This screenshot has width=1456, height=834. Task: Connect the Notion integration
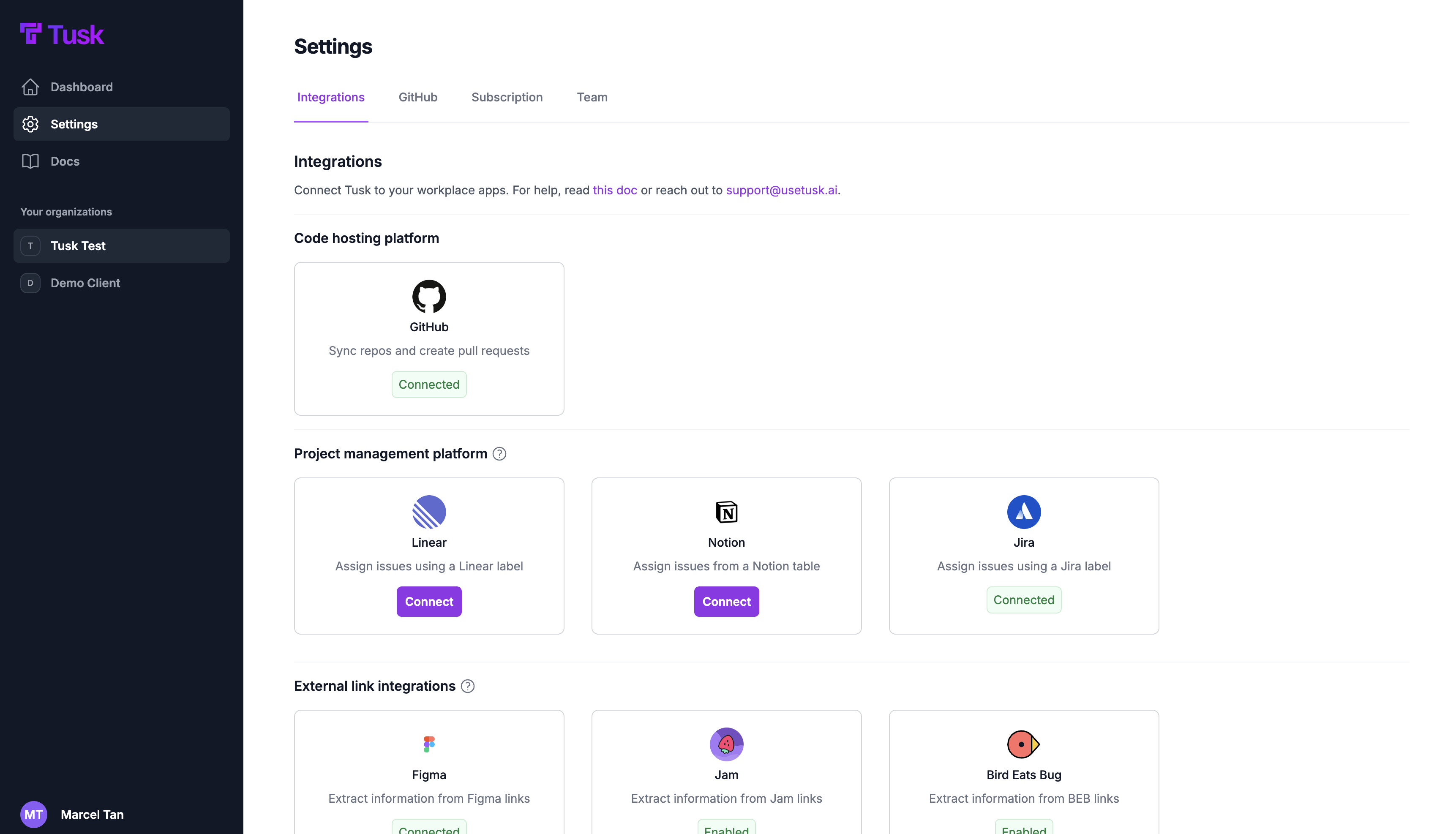click(x=726, y=602)
